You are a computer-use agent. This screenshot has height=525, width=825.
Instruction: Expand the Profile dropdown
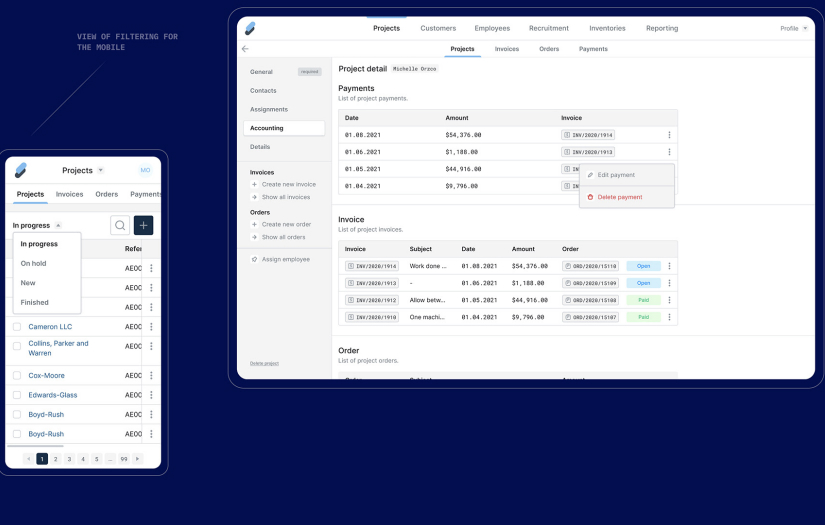(794, 28)
